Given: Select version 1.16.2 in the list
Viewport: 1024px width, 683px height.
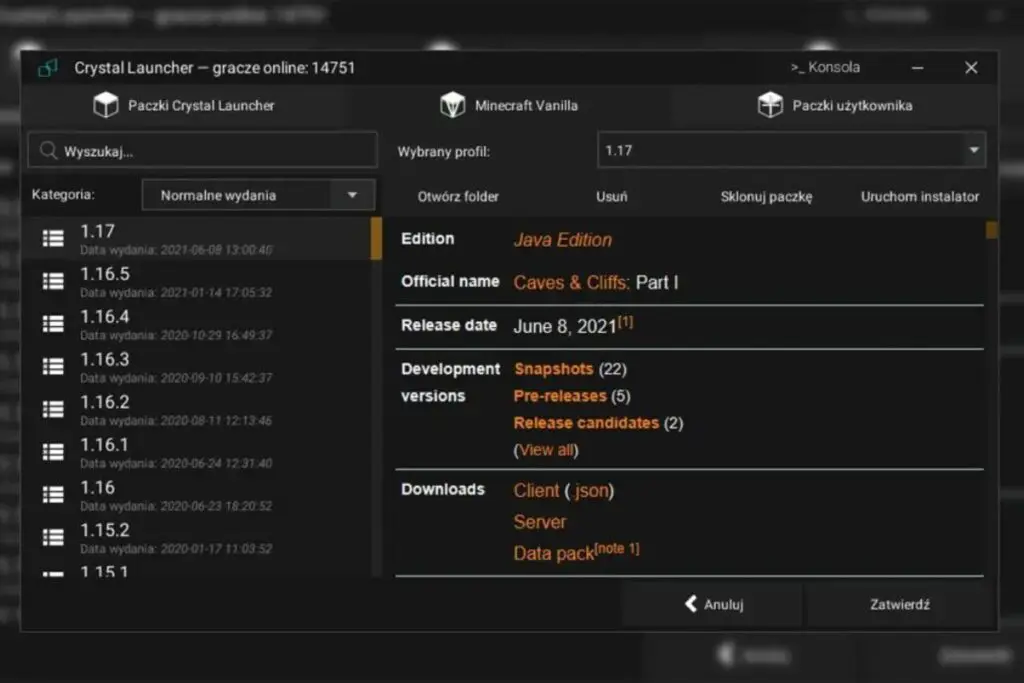Looking at the screenshot, I should click(x=196, y=409).
